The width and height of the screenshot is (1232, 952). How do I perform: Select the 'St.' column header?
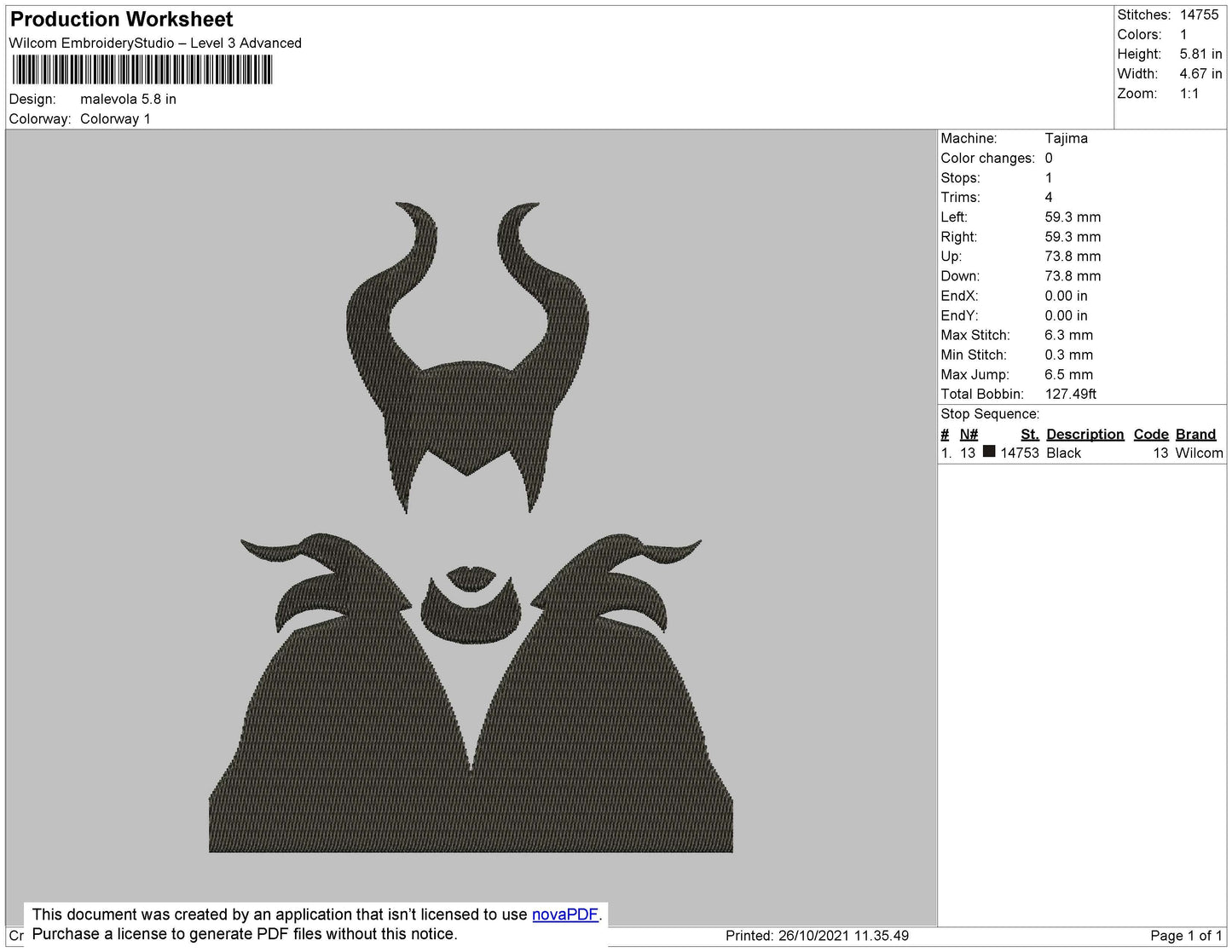click(1030, 434)
